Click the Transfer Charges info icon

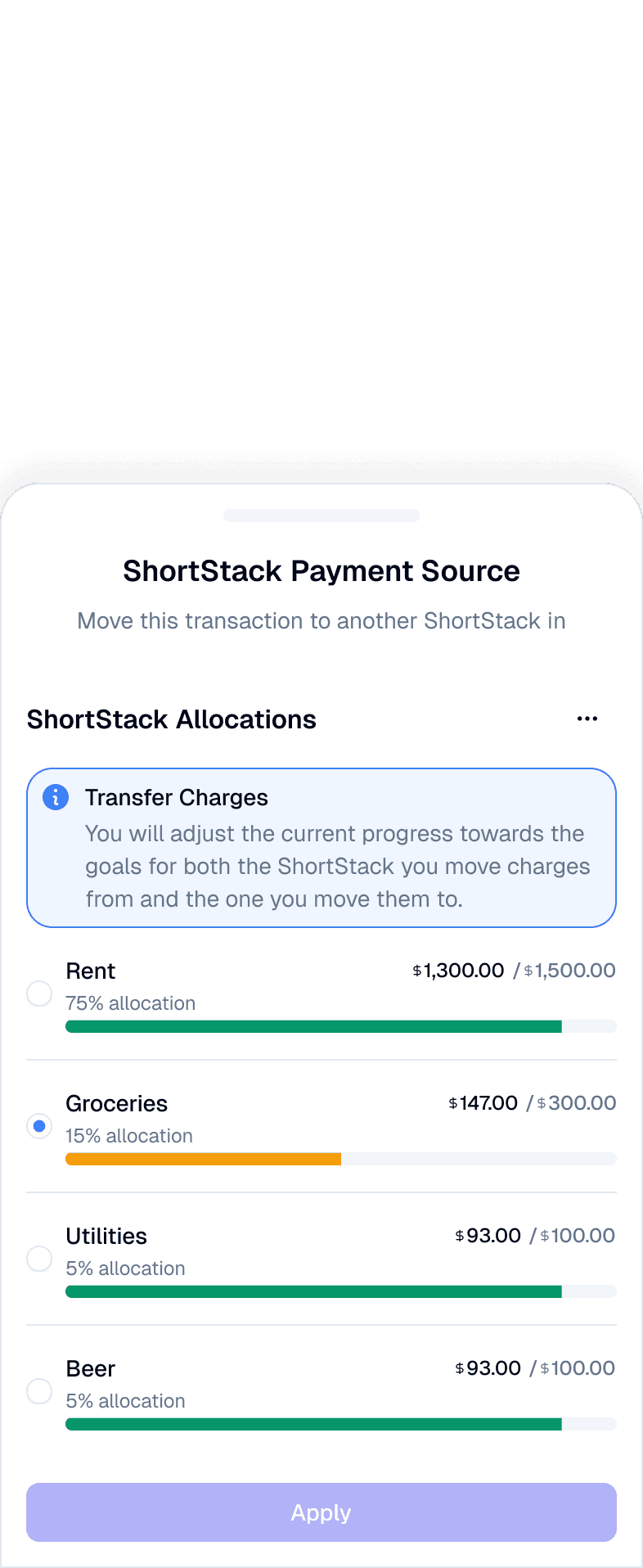(x=56, y=796)
